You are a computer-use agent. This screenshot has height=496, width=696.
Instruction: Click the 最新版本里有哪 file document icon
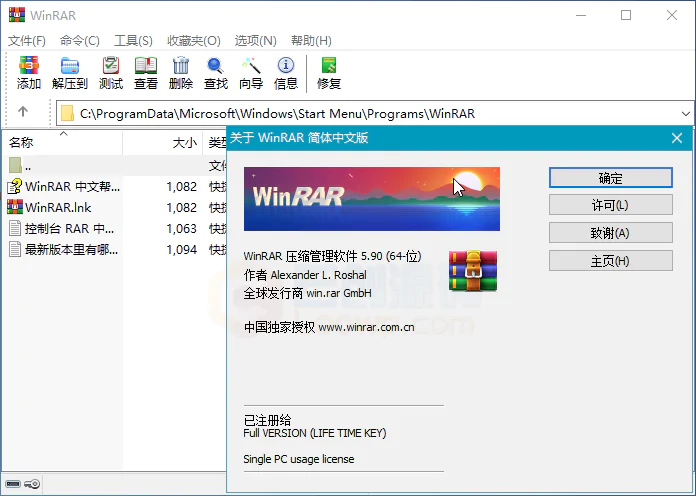[x=15, y=249]
